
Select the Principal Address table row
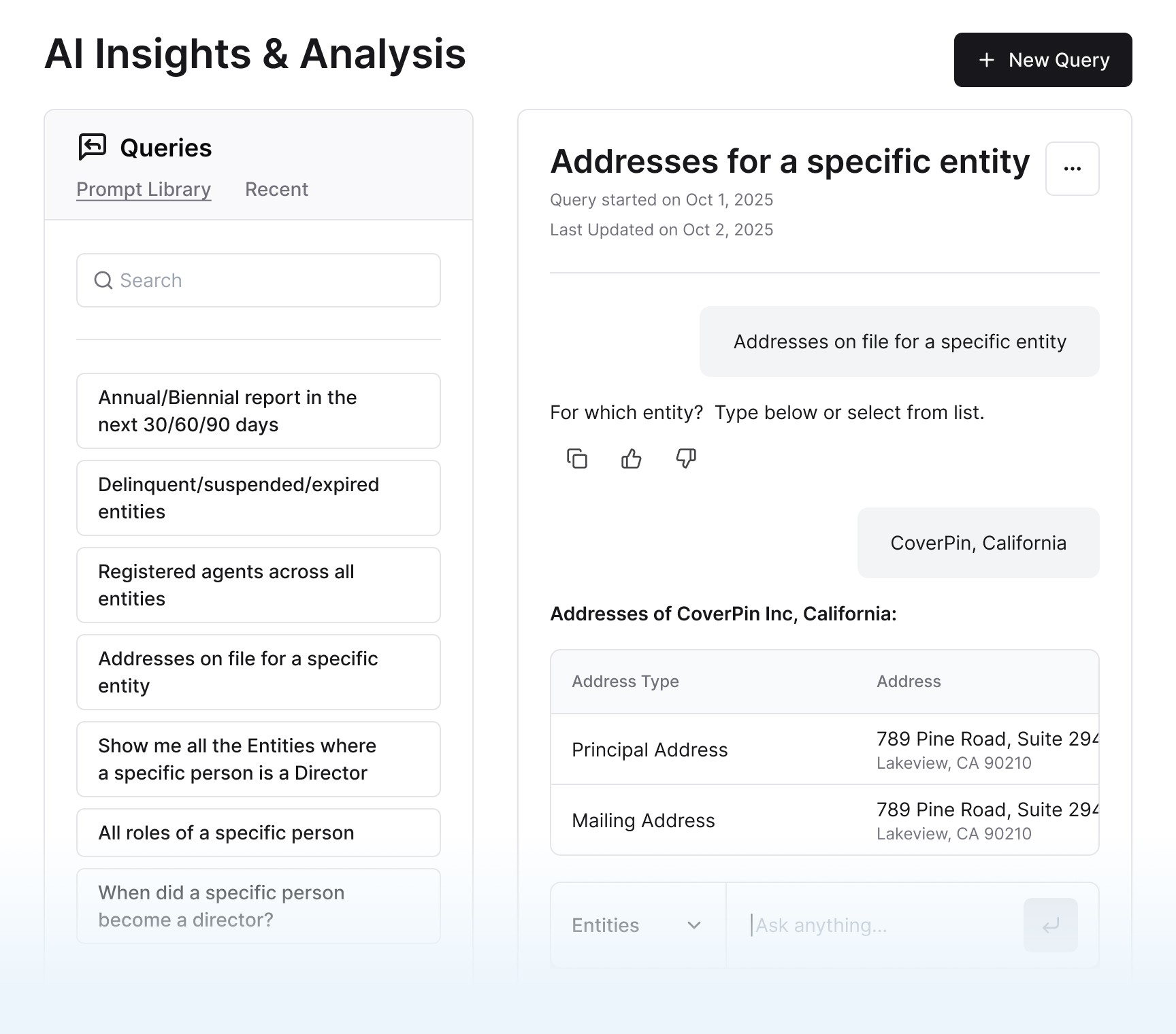tap(825, 750)
